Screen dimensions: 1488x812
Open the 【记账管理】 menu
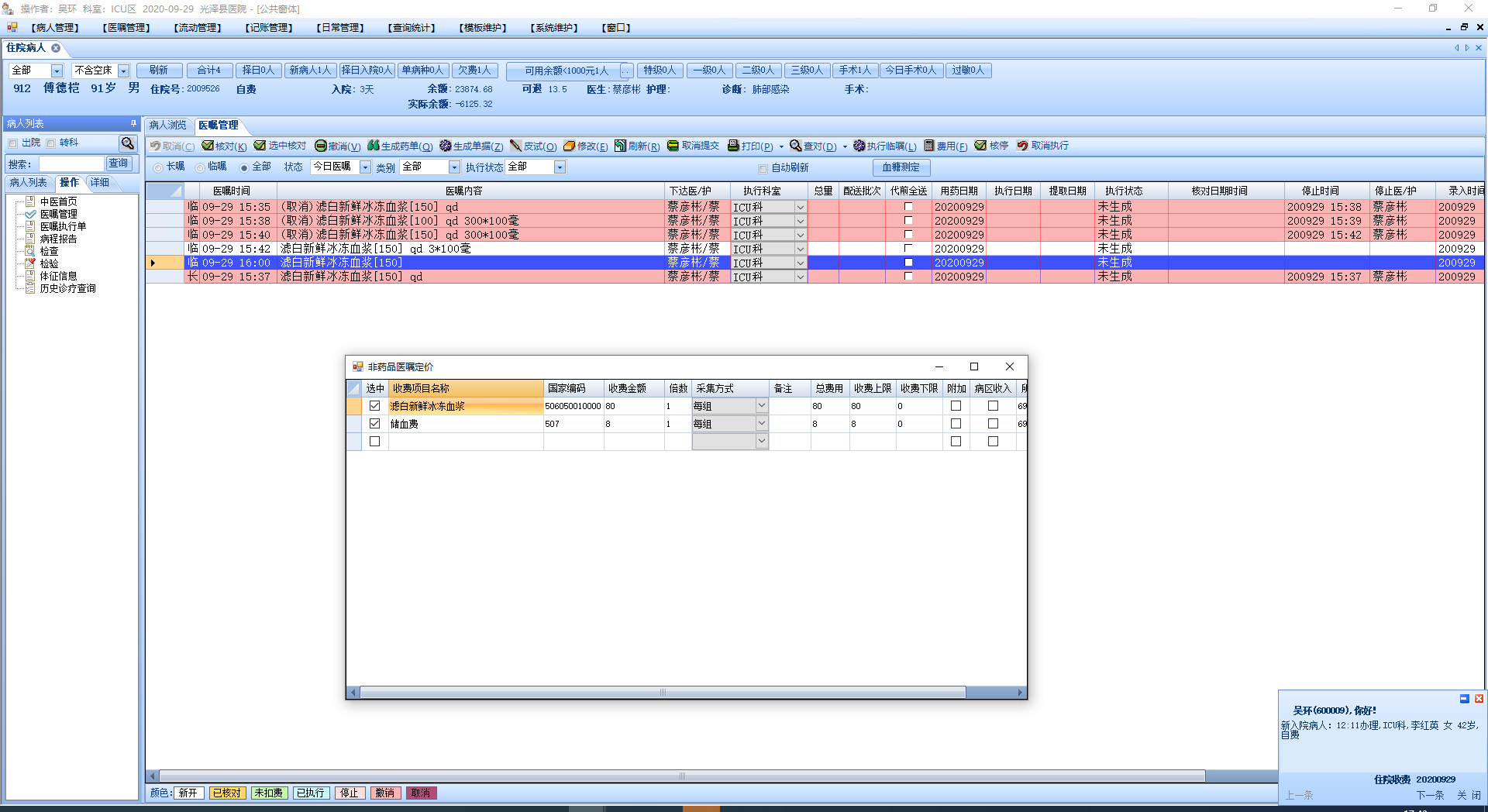click(269, 28)
